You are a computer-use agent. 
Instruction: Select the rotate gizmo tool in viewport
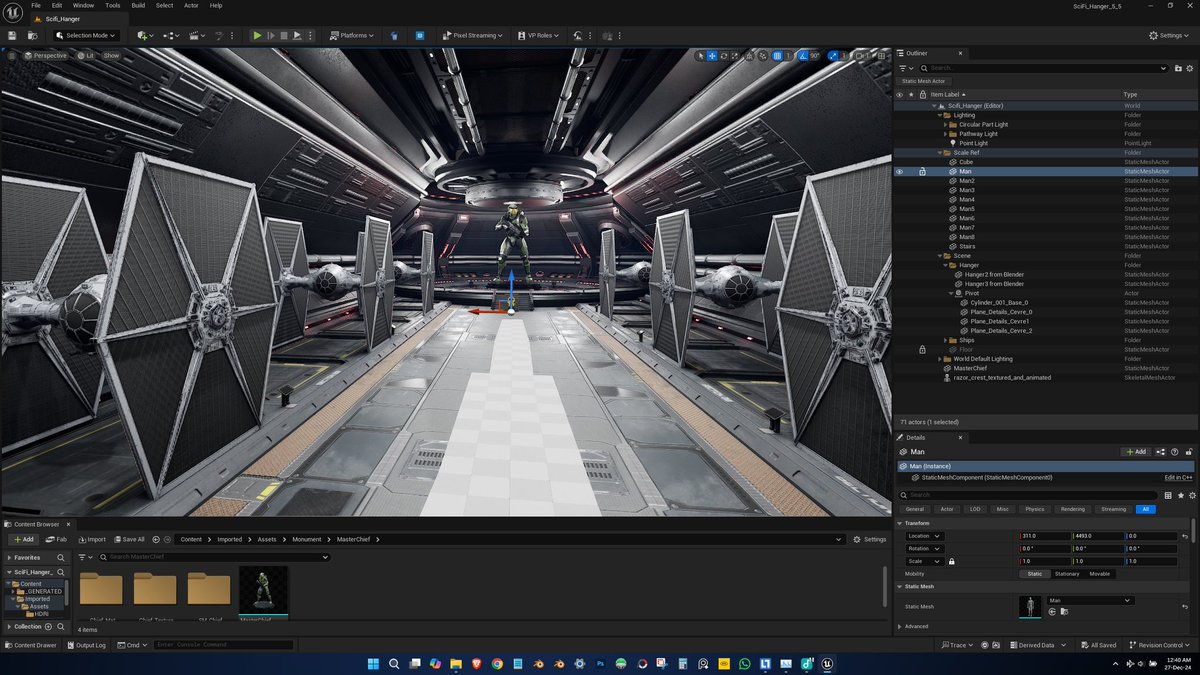pos(723,56)
